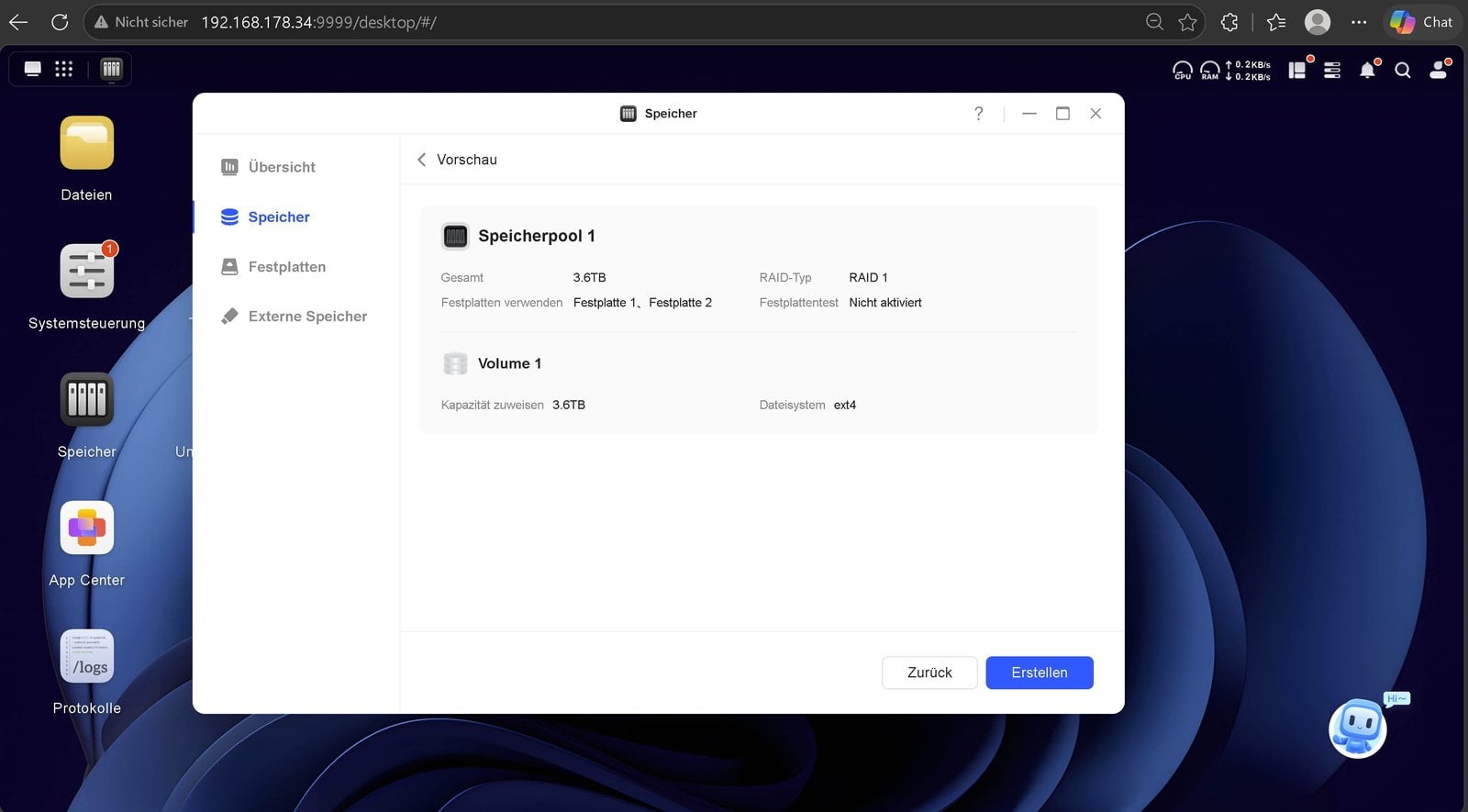The height and width of the screenshot is (812, 1468).
Task: Bookmark this page with the star
Action: pos(1187,22)
